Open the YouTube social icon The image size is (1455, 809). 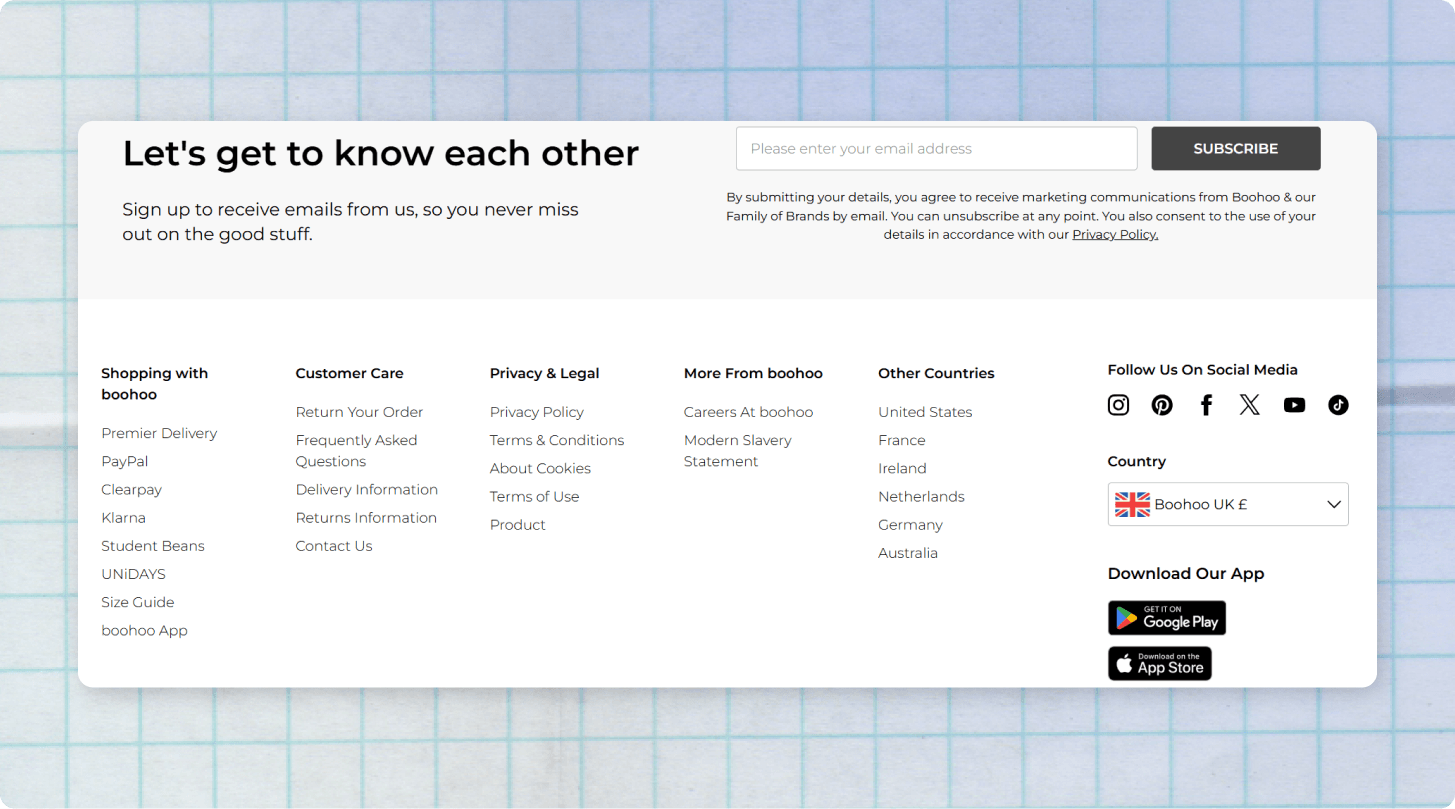(x=1294, y=405)
